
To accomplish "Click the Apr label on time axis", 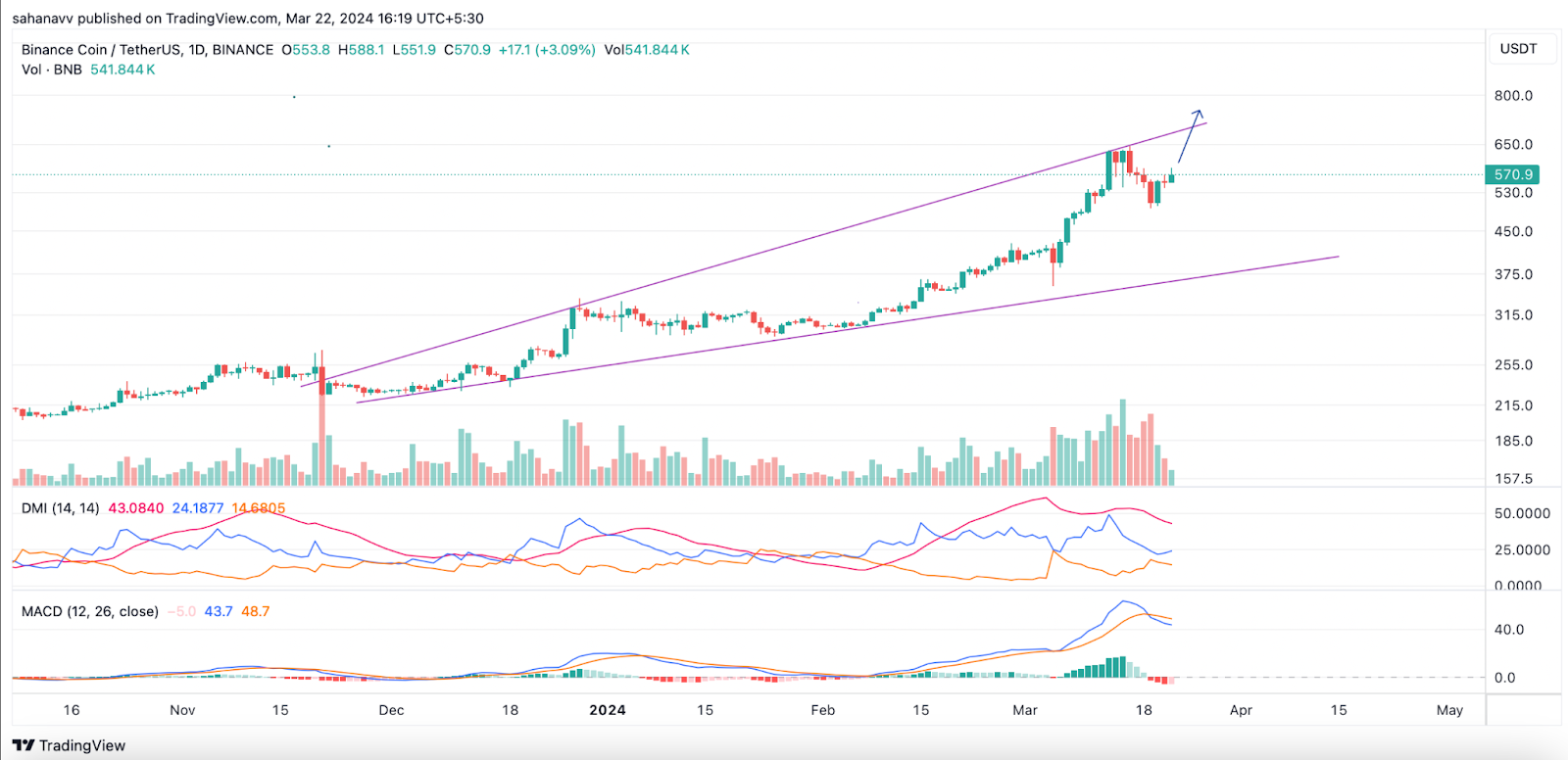I will (1241, 710).
